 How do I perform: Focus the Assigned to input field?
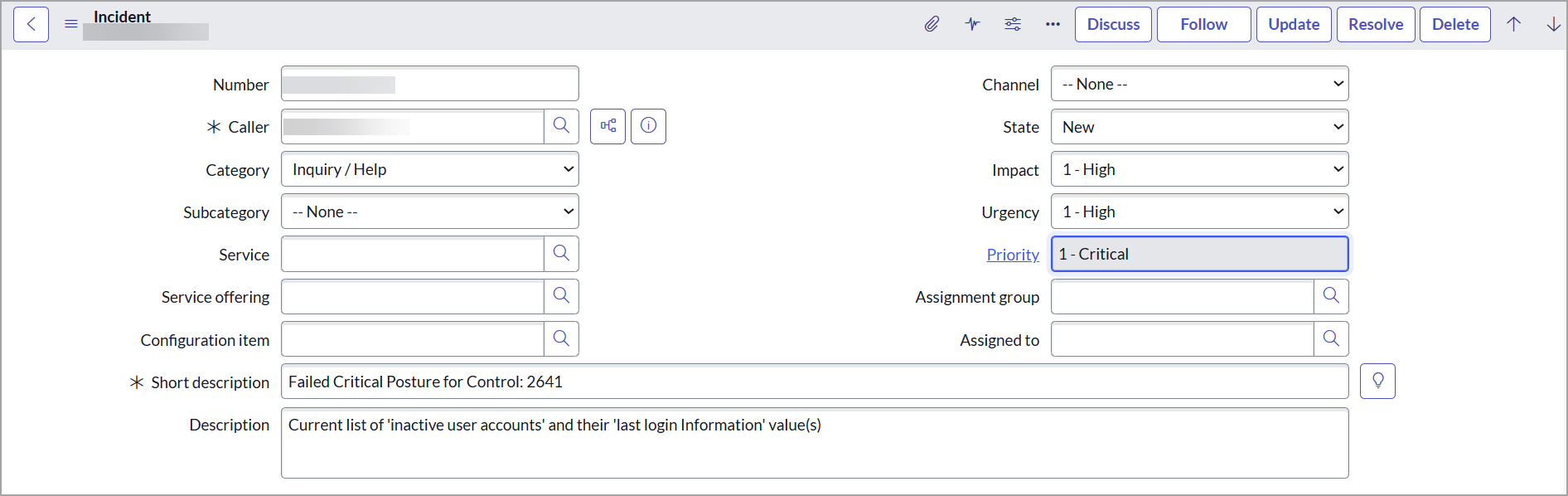1183,338
